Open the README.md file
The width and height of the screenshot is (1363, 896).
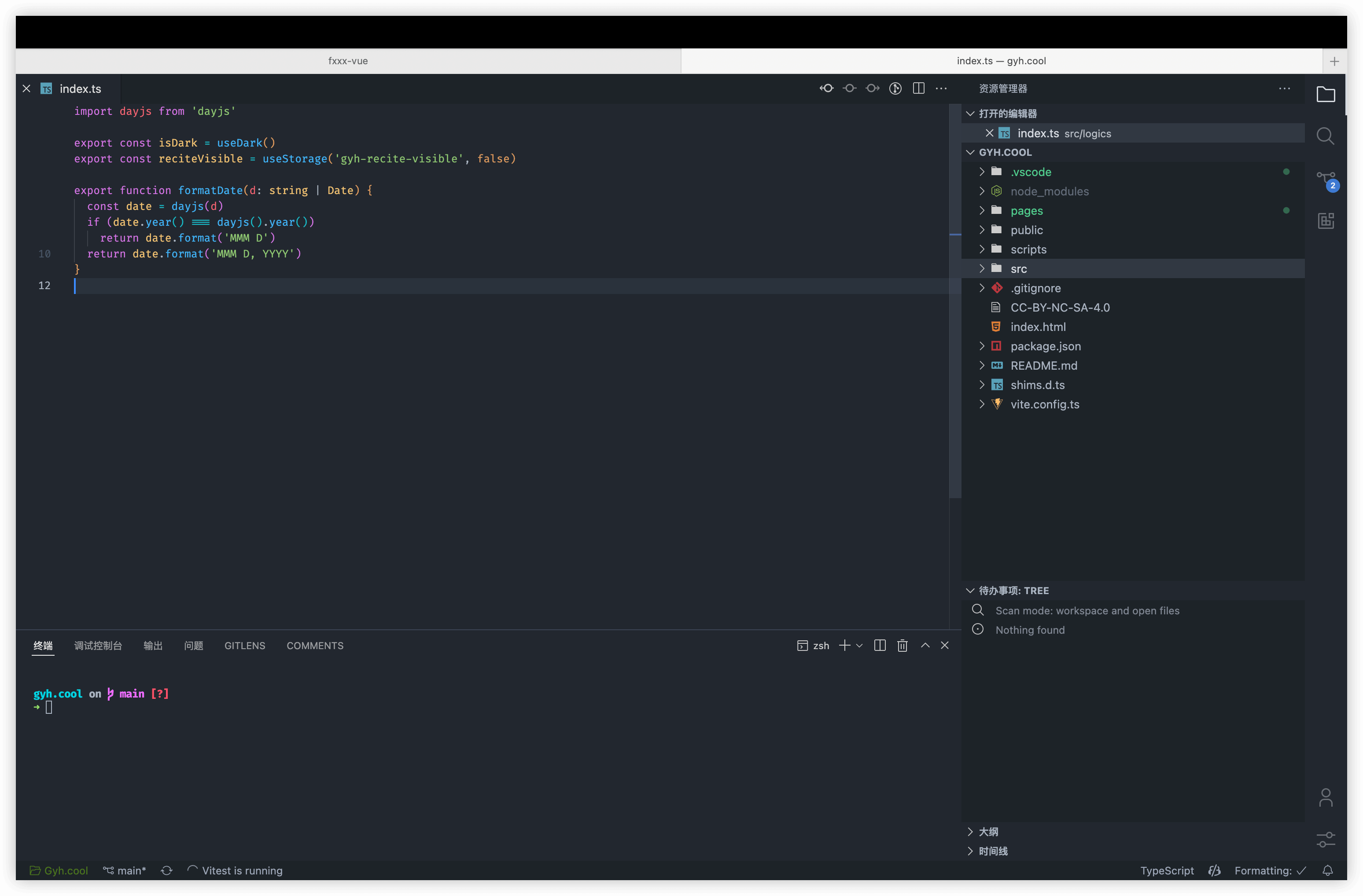tap(1133, 365)
